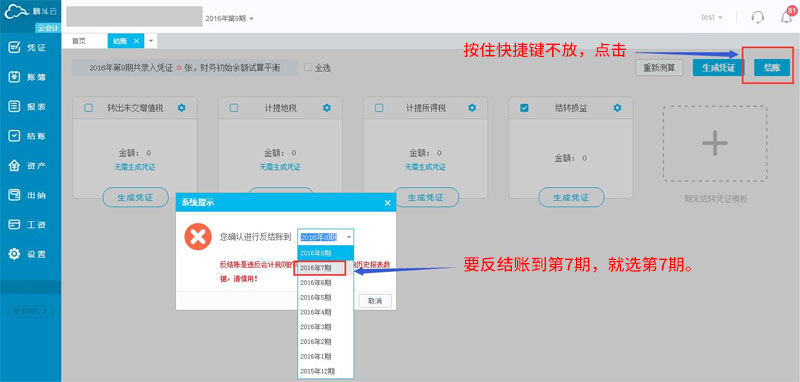Viewport: 800px width, 382px height.
Task: Check the 转出未交增值税 checkbox
Action: [x=88, y=108]
